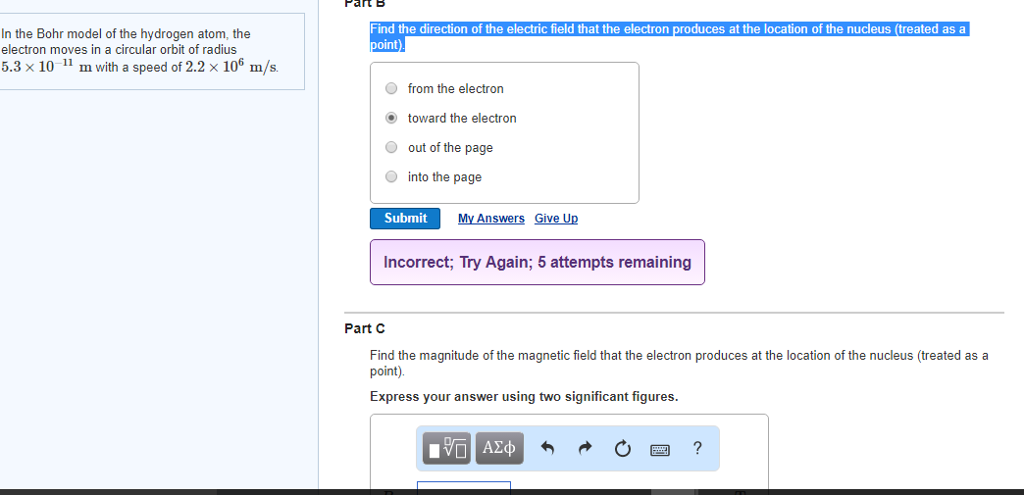Click the undo arrow icon
Screen dimensions: 1024x495
tap(547, 449)
